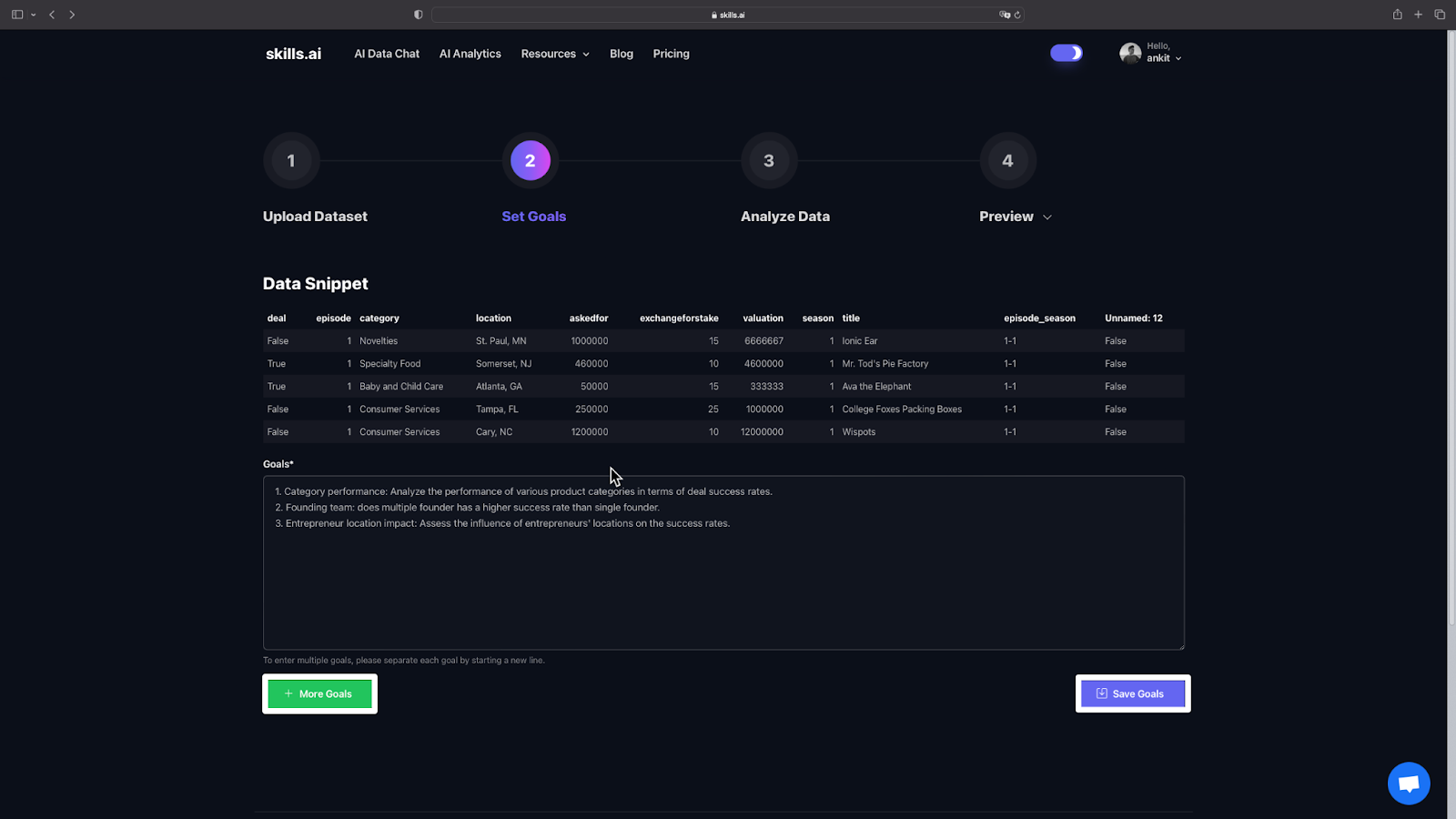This screenshot has width=1456, height=819.
Task: Click the '6666667' valuation cell
Action: pos(763,341)
